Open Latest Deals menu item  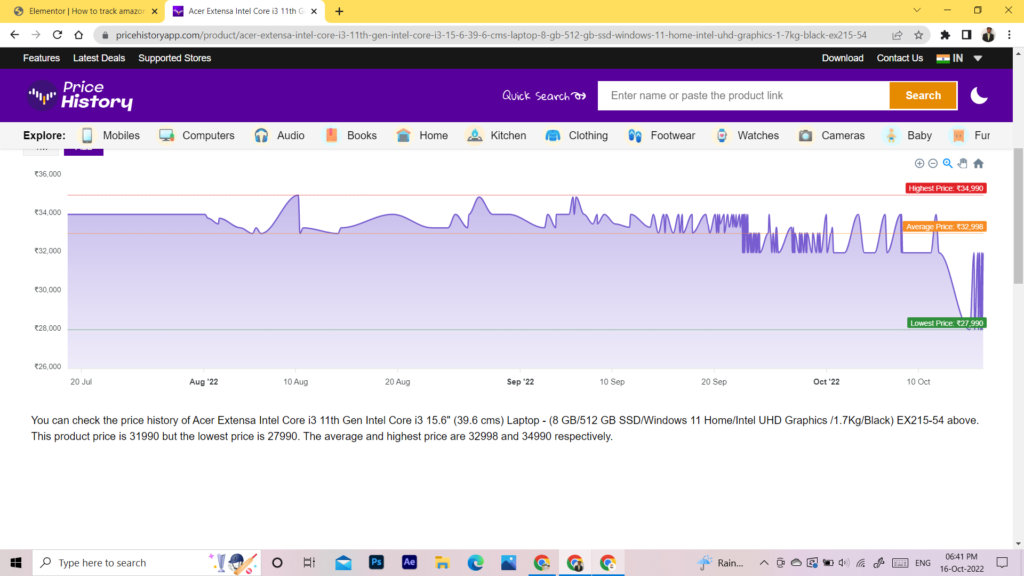tap(99, 58)
